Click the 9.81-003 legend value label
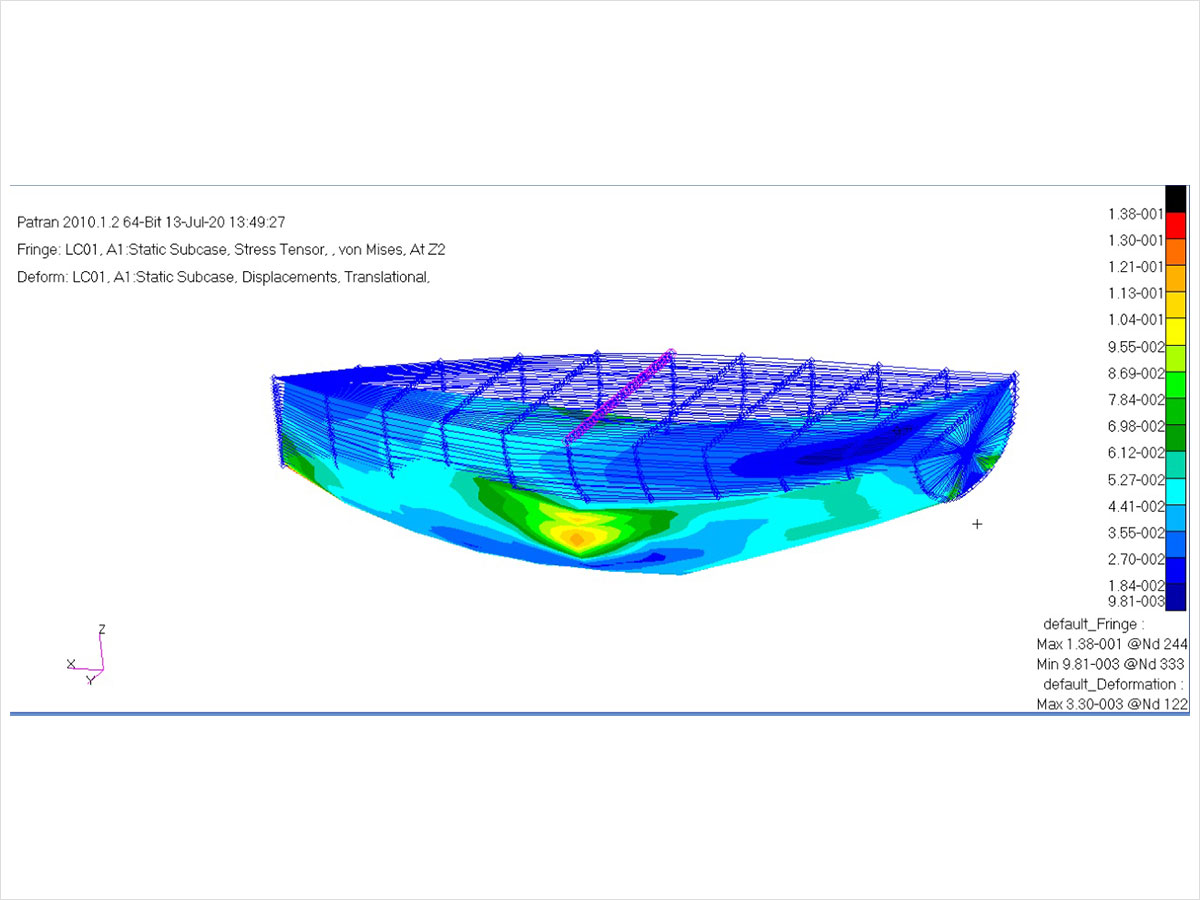1200x900 pixels. point(1135,601)
